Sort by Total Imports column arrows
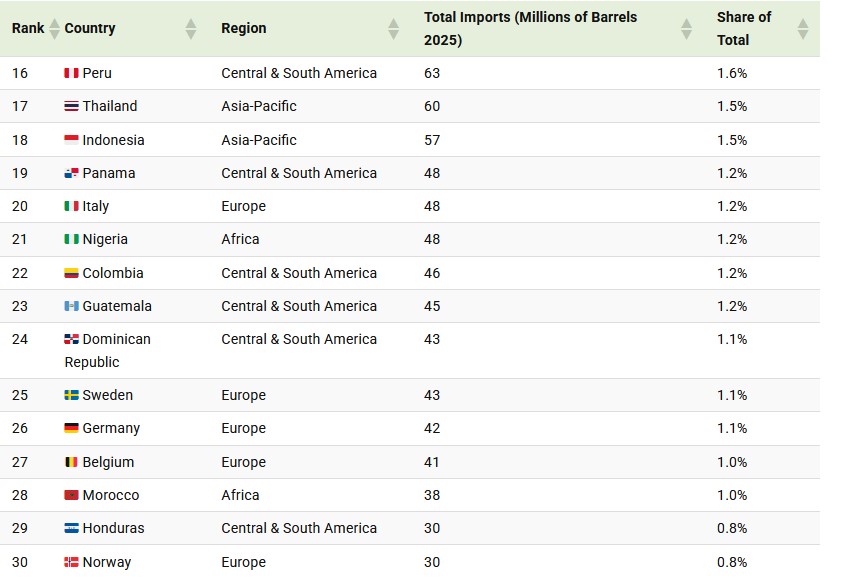The height and width of the screenshot is (585, 843). [x=686, y=29]
